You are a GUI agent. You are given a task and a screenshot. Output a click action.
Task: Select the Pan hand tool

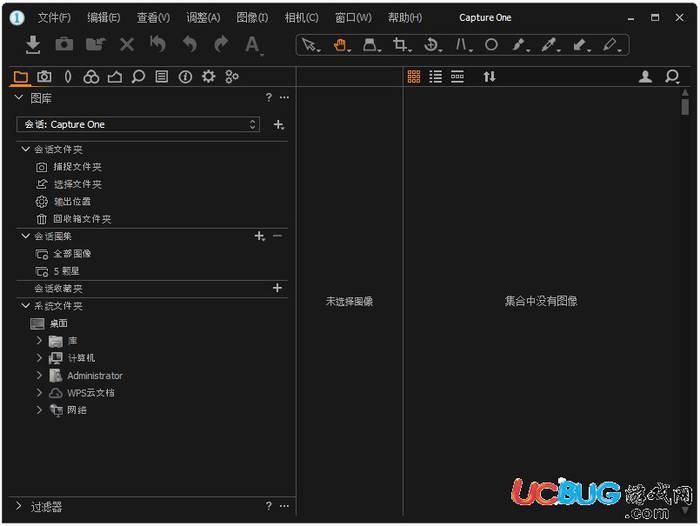341,45
